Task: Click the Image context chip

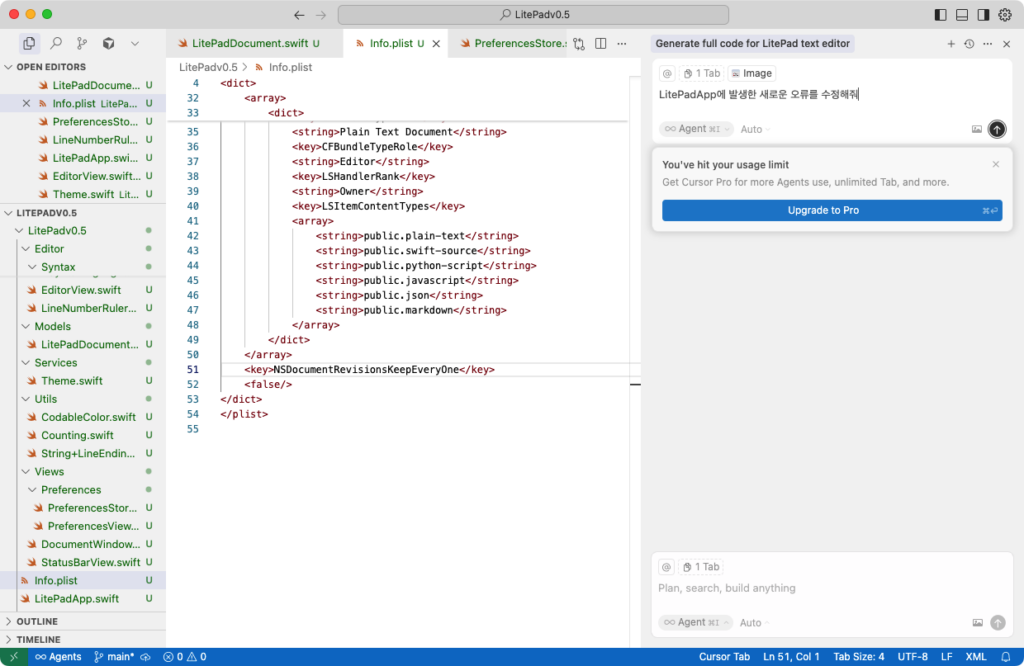Action: click(751, 73)
